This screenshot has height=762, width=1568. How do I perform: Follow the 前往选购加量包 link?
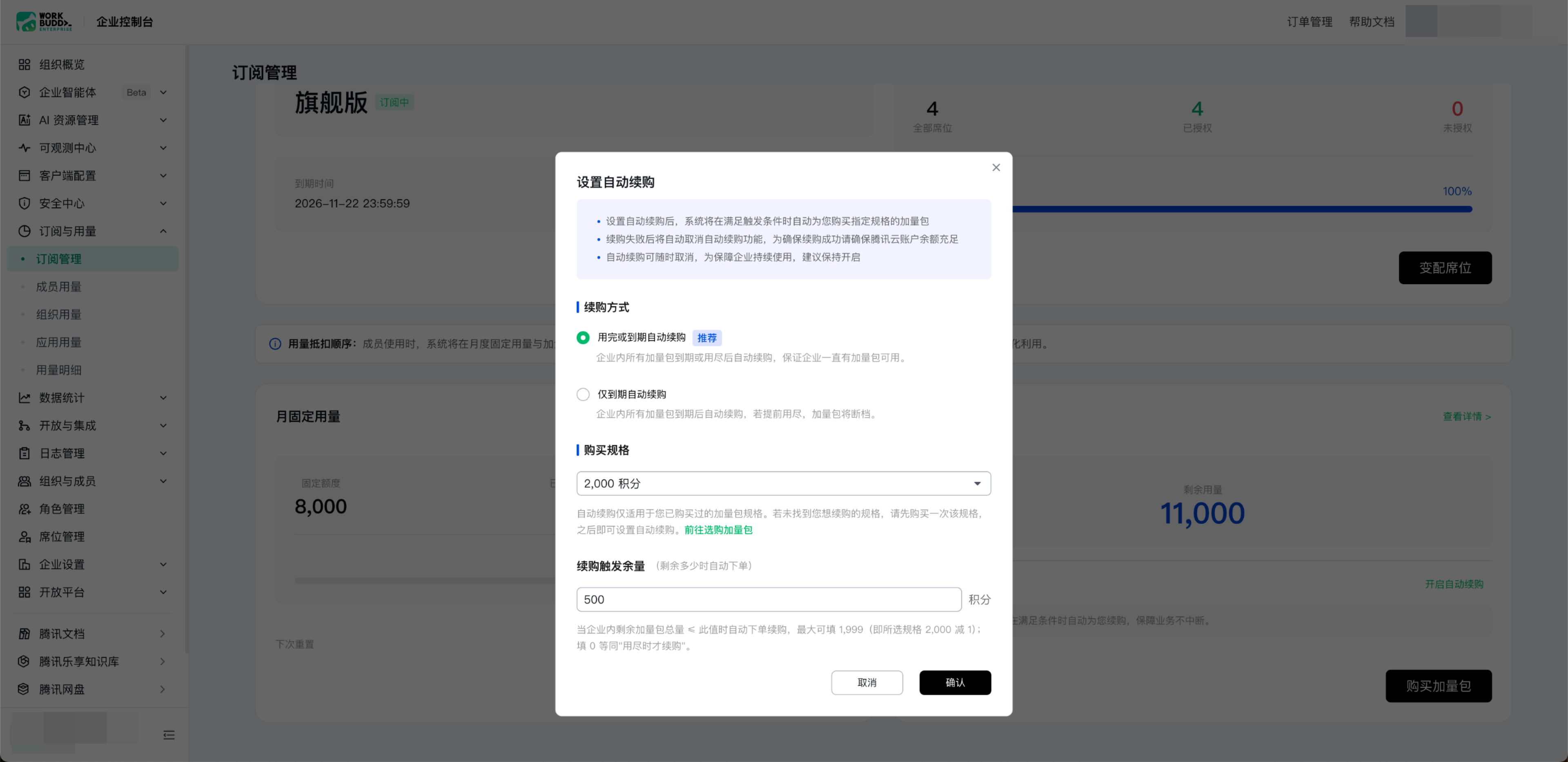click(718, 530)
